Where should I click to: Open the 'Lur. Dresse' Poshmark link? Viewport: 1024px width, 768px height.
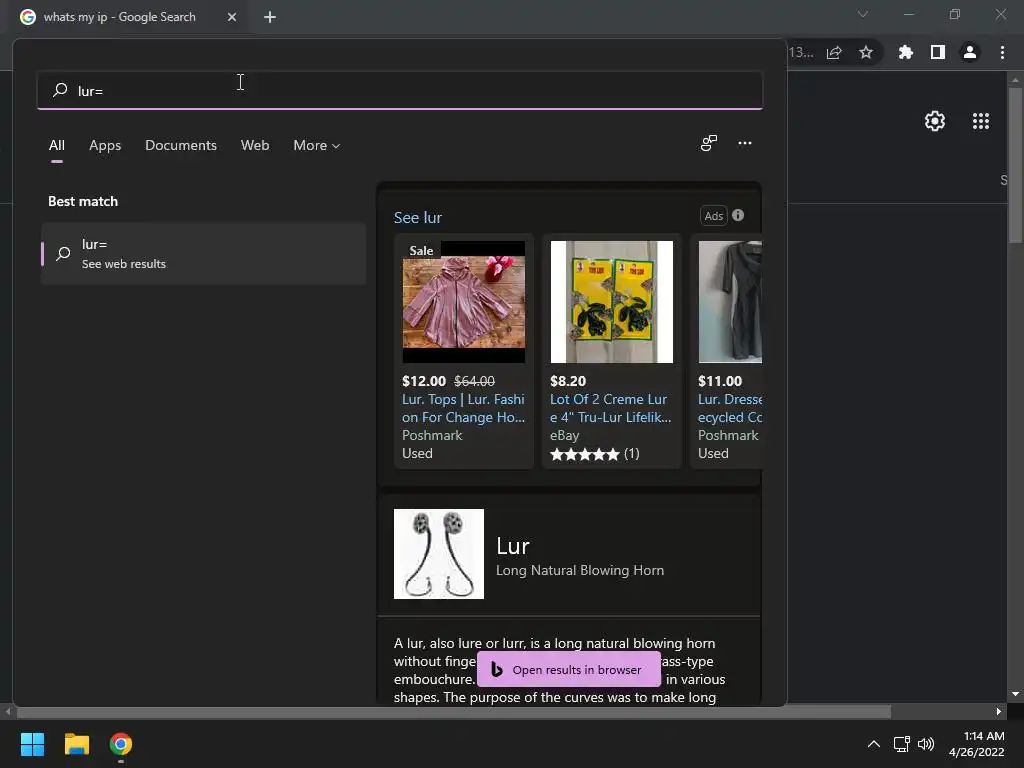(729, 408)
